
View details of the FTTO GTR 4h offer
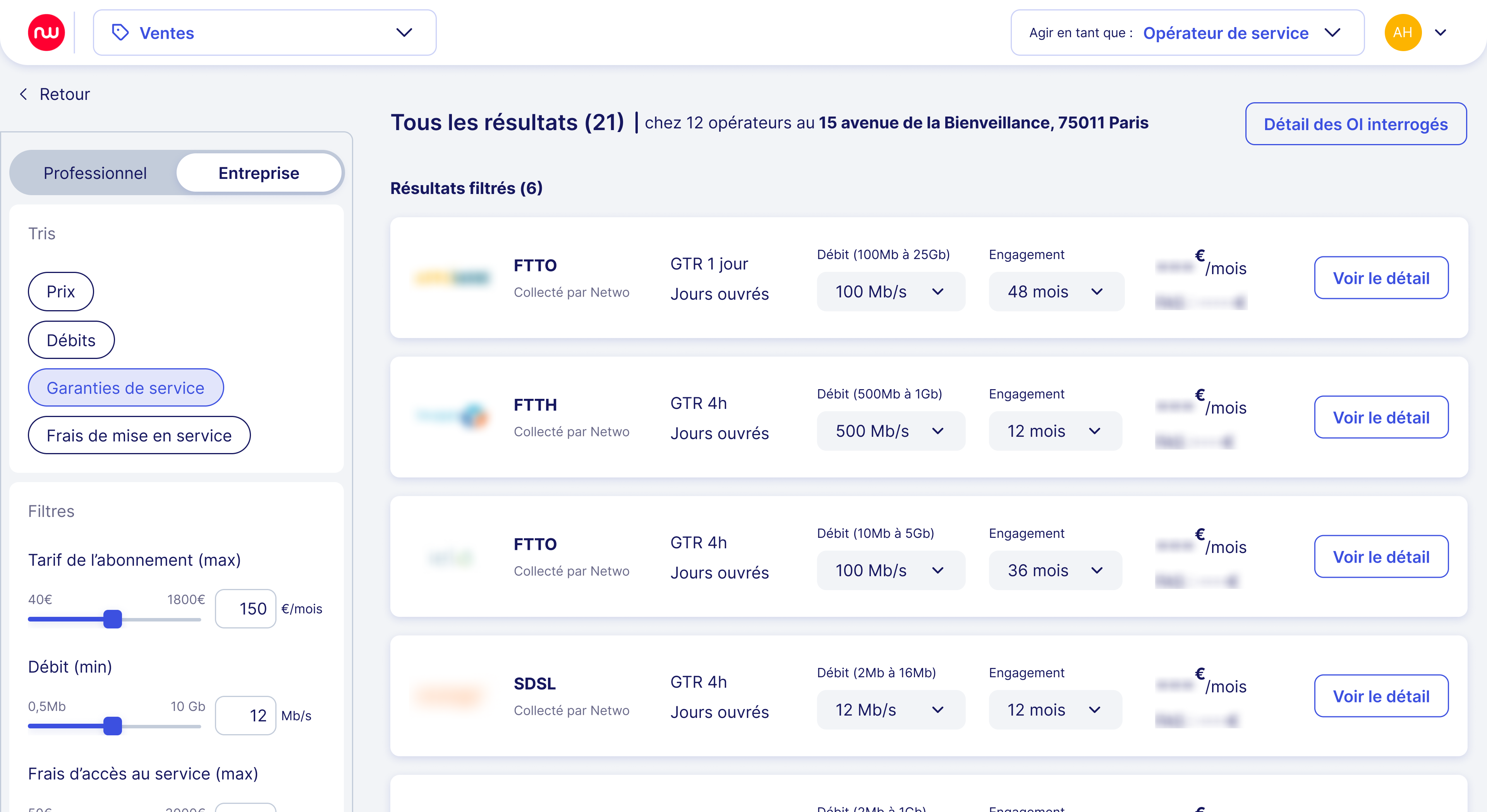pyautogui.click(x=1381, y=557)
